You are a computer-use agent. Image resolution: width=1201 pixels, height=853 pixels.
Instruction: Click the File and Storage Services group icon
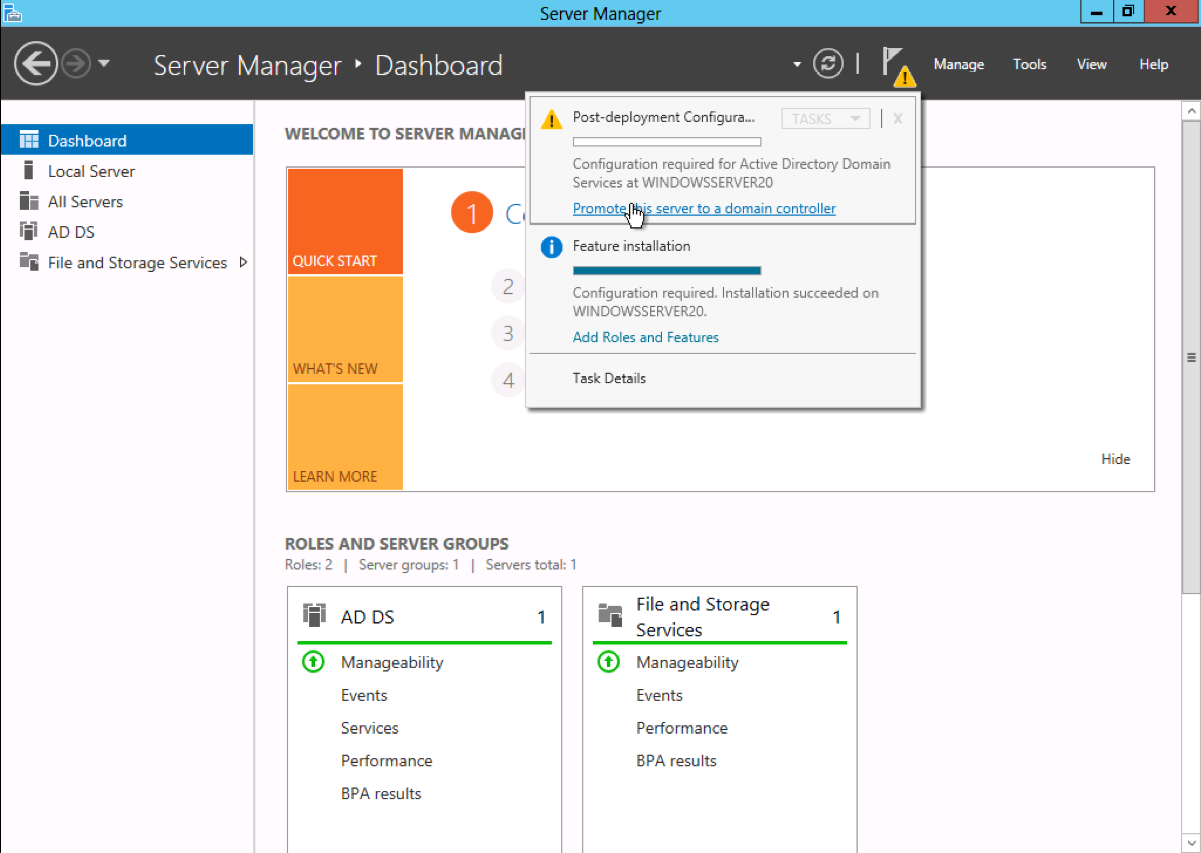pyautogui.click(x=611, y=614)
